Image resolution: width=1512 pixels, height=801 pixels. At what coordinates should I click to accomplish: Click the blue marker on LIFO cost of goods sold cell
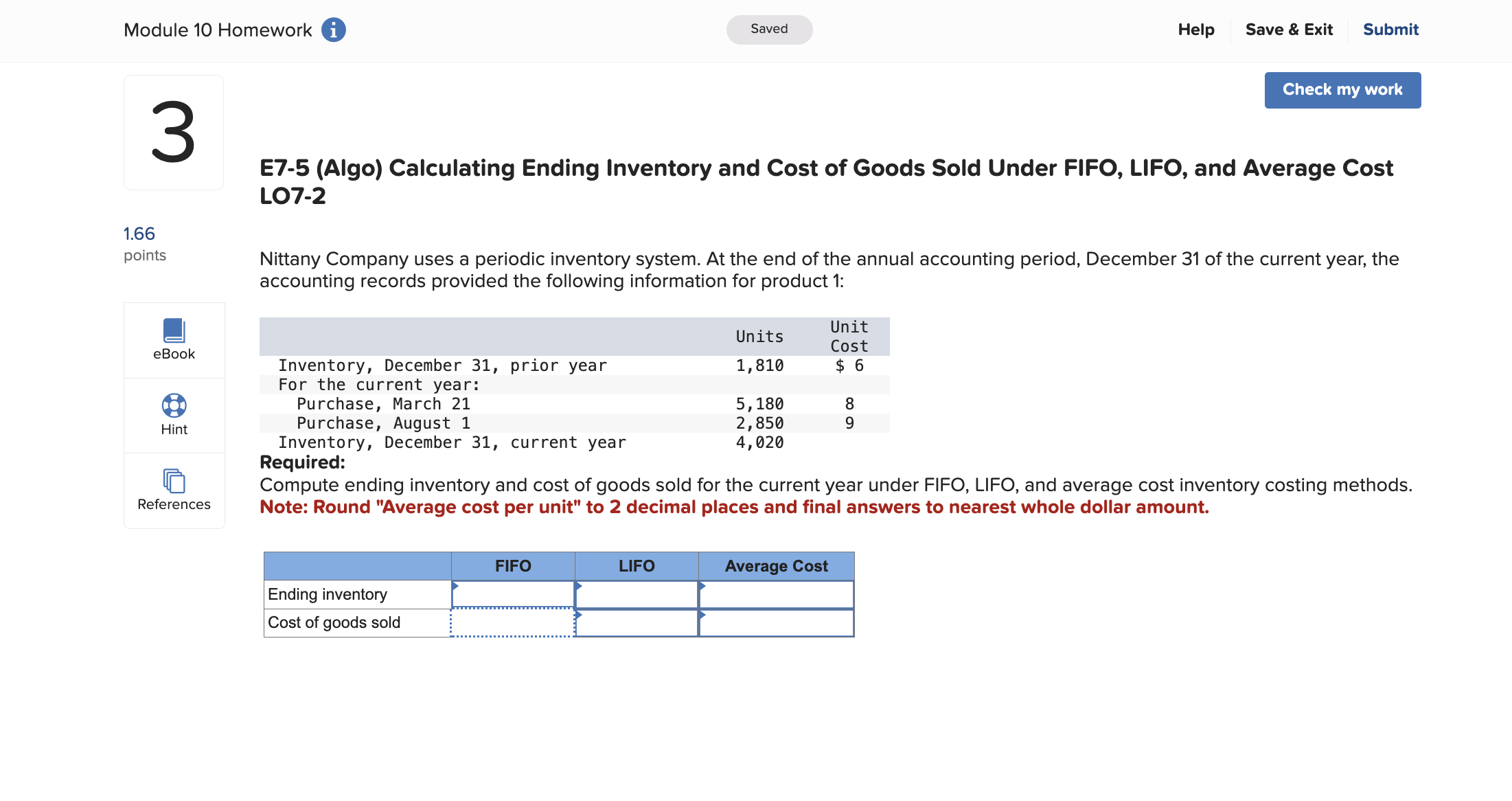[579, 614]
